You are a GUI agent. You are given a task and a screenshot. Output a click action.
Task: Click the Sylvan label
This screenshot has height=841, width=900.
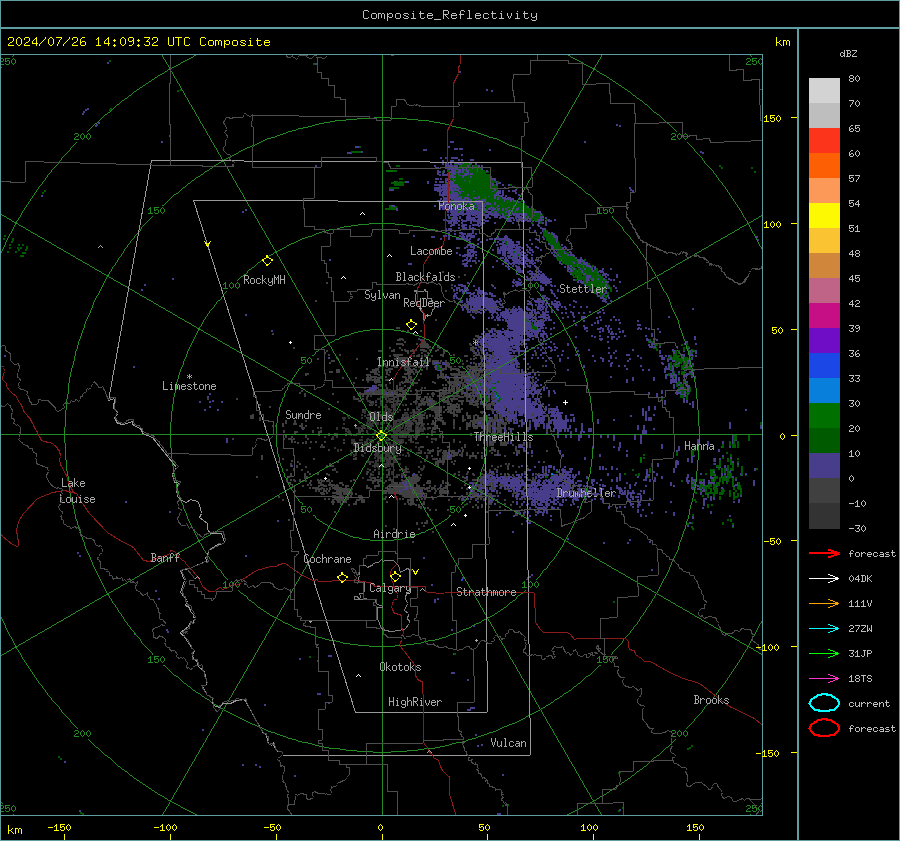(382, 295)
